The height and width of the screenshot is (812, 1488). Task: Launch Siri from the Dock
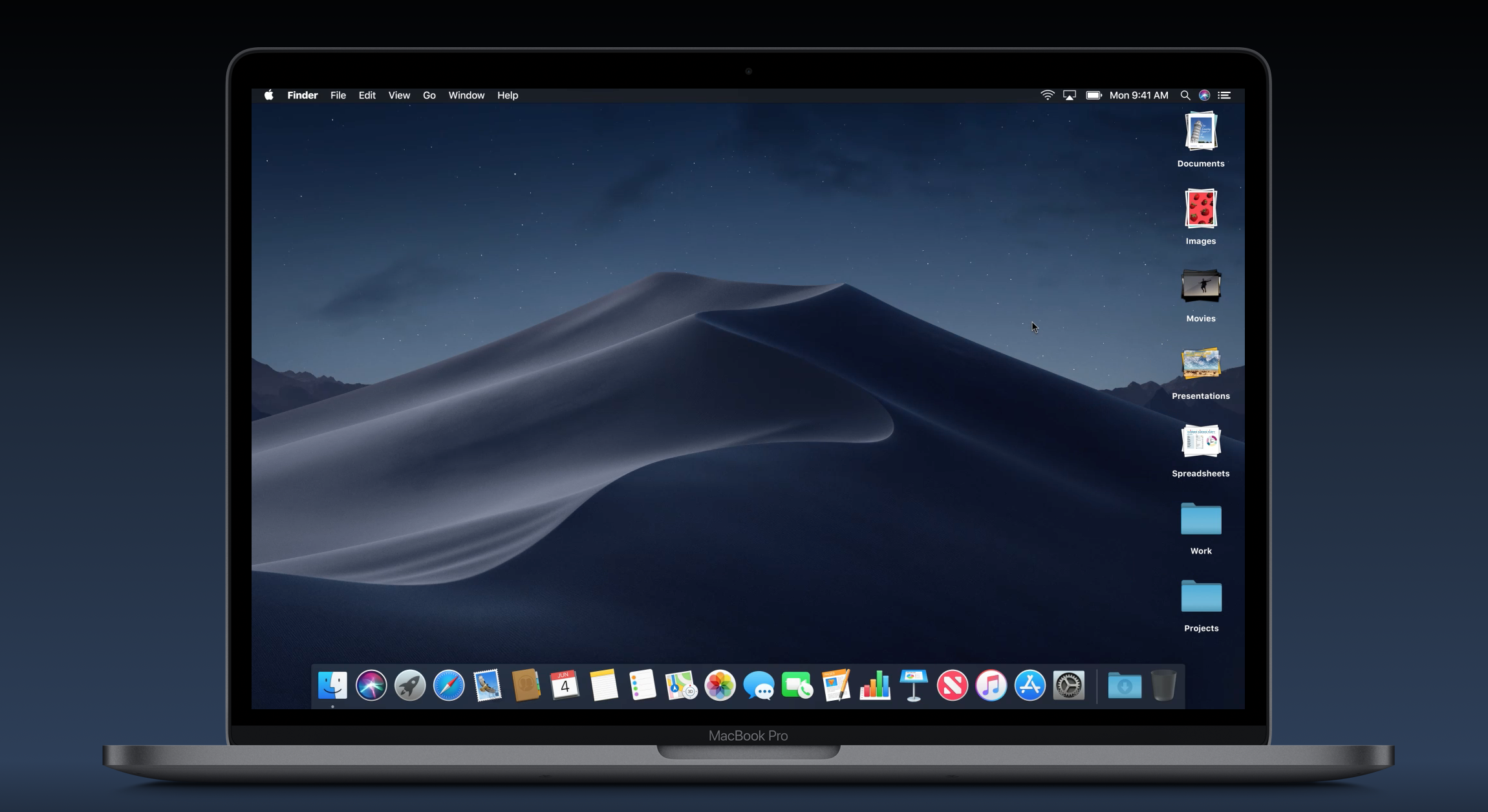[371, 685]
